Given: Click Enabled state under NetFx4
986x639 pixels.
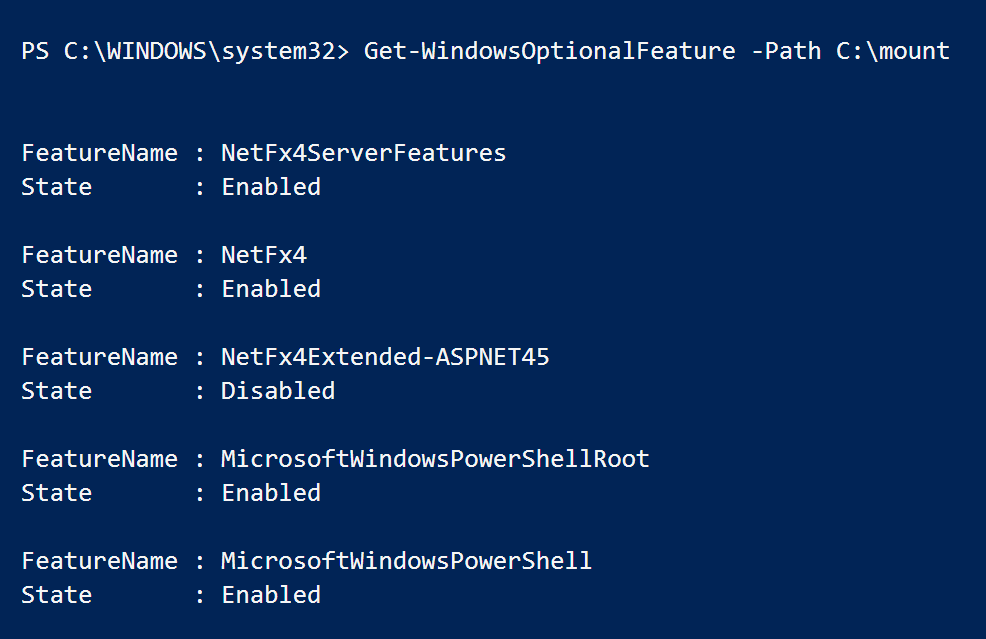Looking at the screenshot, I should click(271, 289).
